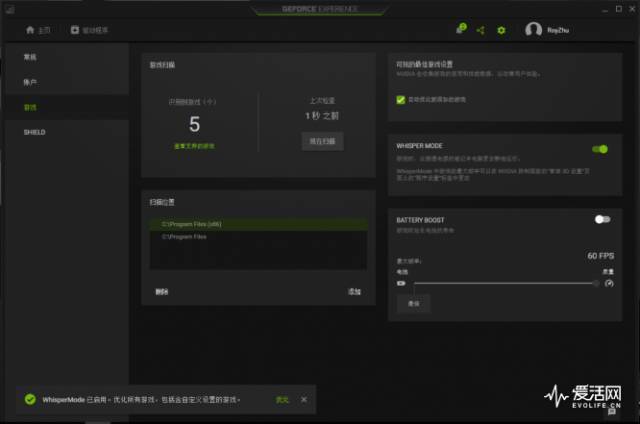Enable the Battery Boost toggle
The height and width of the screenshot is (424, 640).
[x=601, y=219]
